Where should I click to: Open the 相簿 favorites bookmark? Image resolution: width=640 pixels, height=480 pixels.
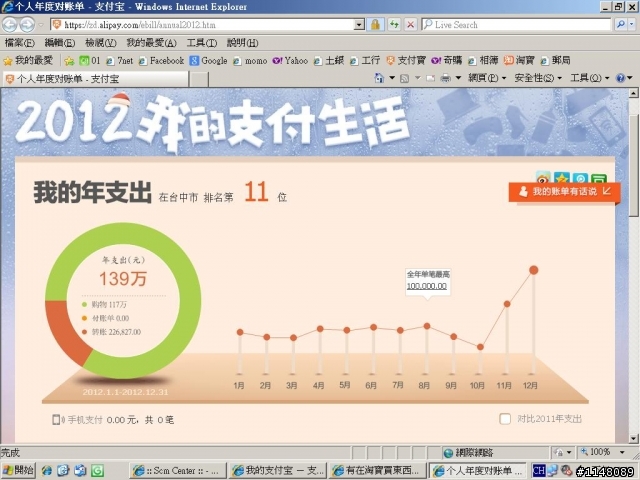point(483,61)
